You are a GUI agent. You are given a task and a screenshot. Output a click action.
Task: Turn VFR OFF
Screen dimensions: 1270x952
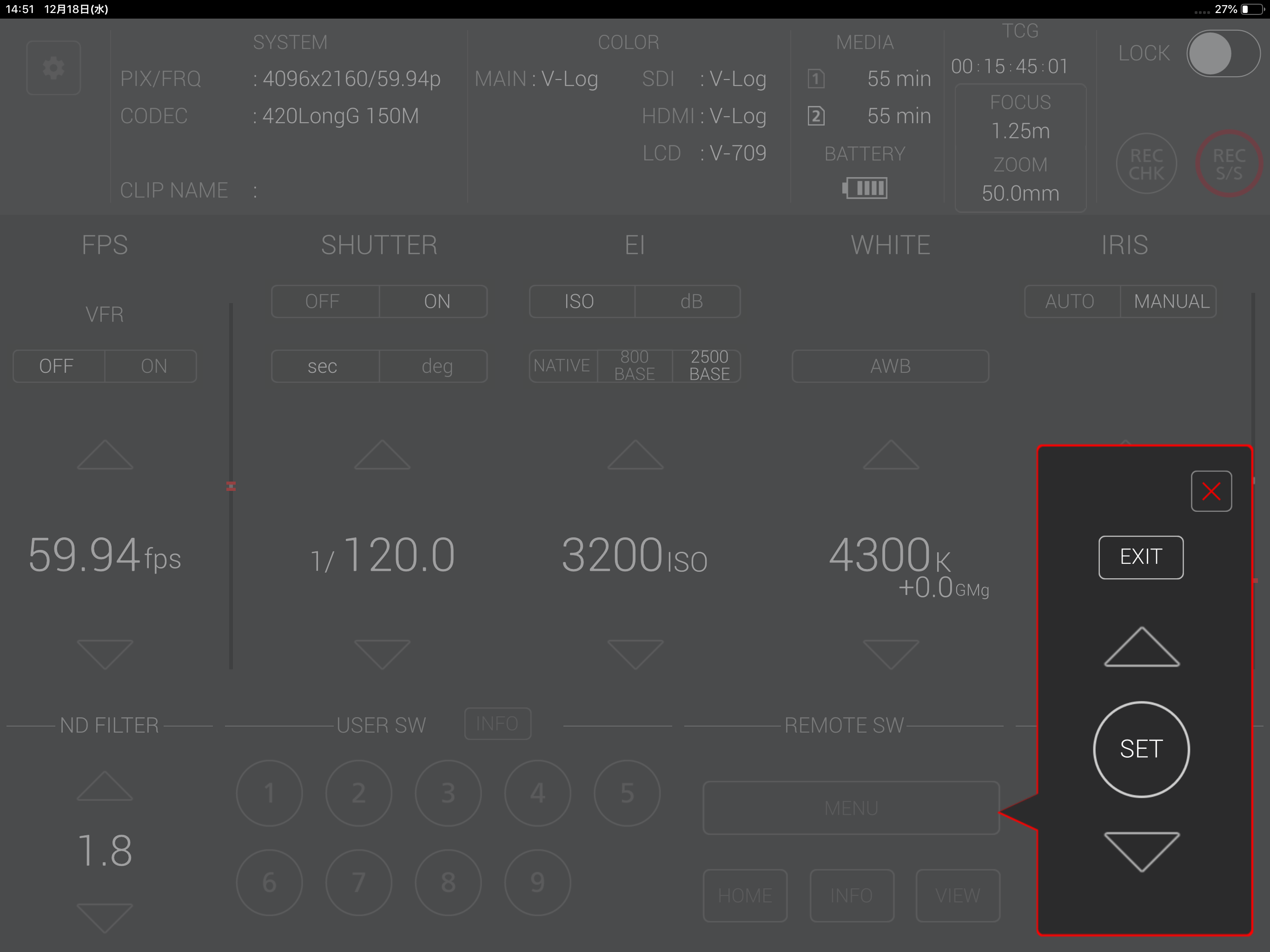coord(59,366)
